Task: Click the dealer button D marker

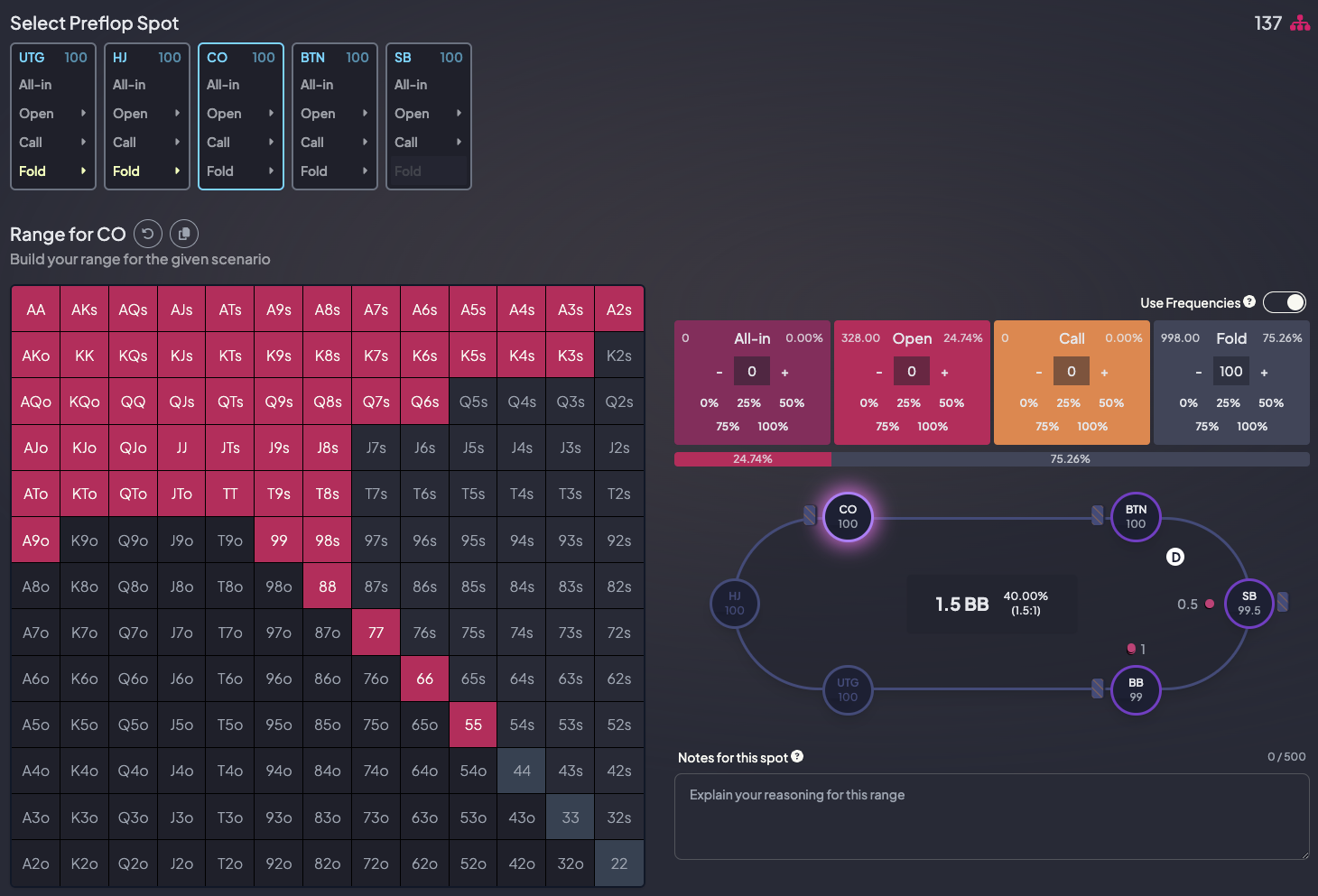Action: coord(1175,557)
